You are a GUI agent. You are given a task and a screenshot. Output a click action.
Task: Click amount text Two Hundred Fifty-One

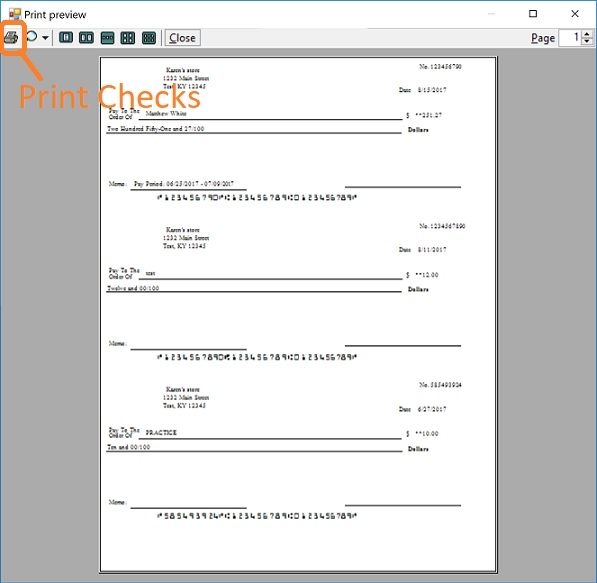pyautogui.click(x=156, y=129)
